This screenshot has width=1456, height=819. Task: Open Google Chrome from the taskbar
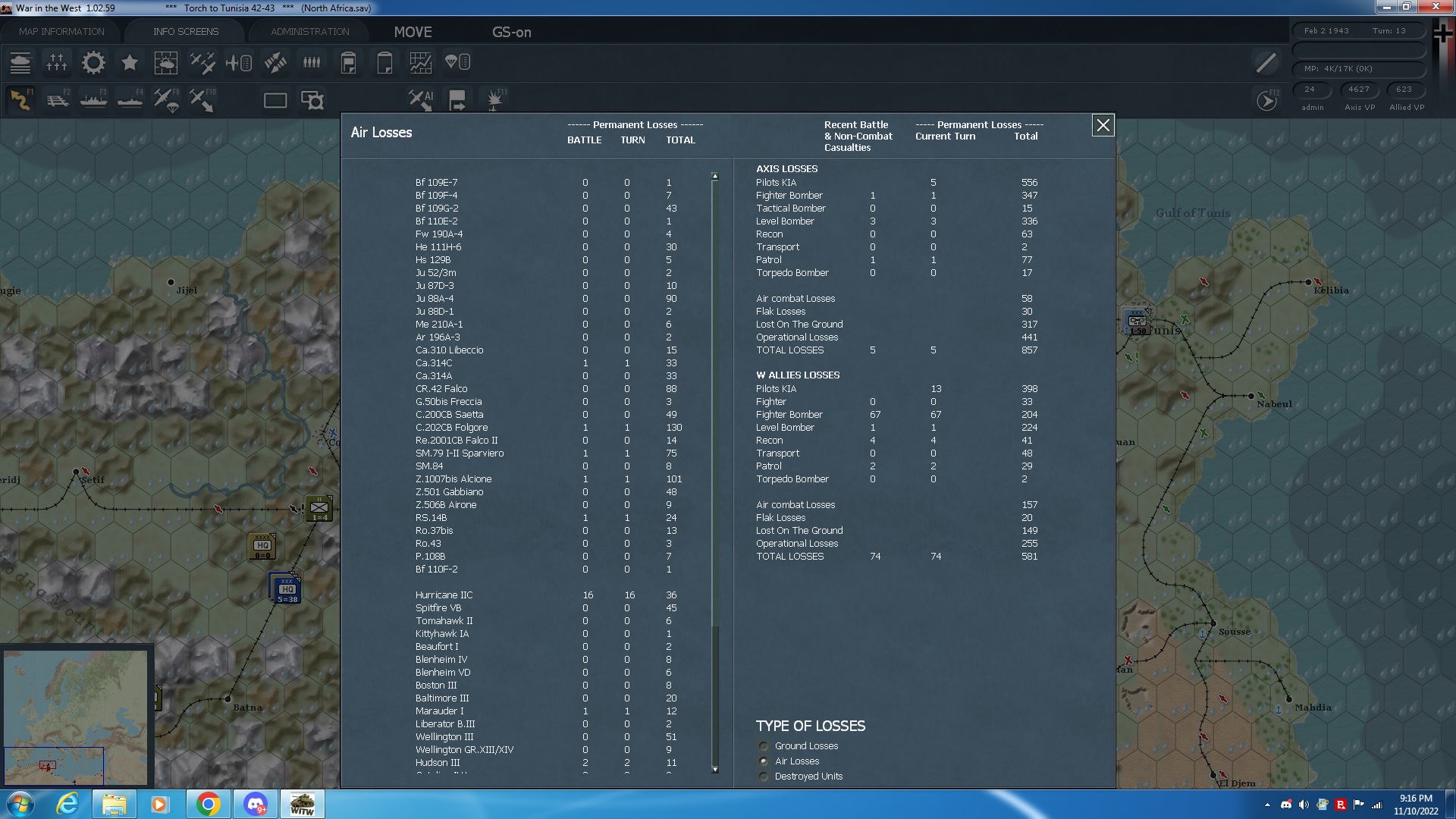point(209,803)
